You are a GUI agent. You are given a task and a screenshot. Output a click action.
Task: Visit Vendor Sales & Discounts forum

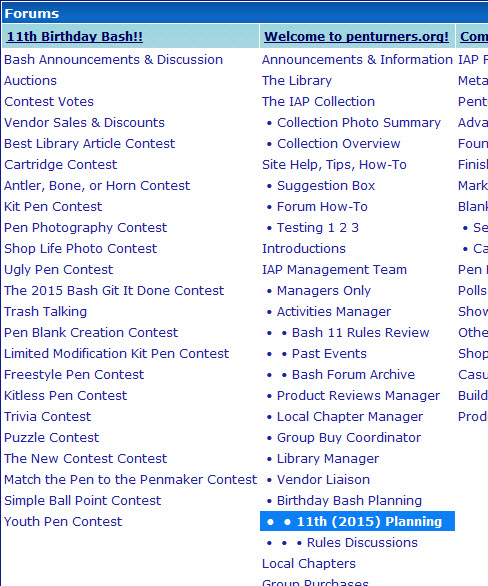tap(84, 123)
